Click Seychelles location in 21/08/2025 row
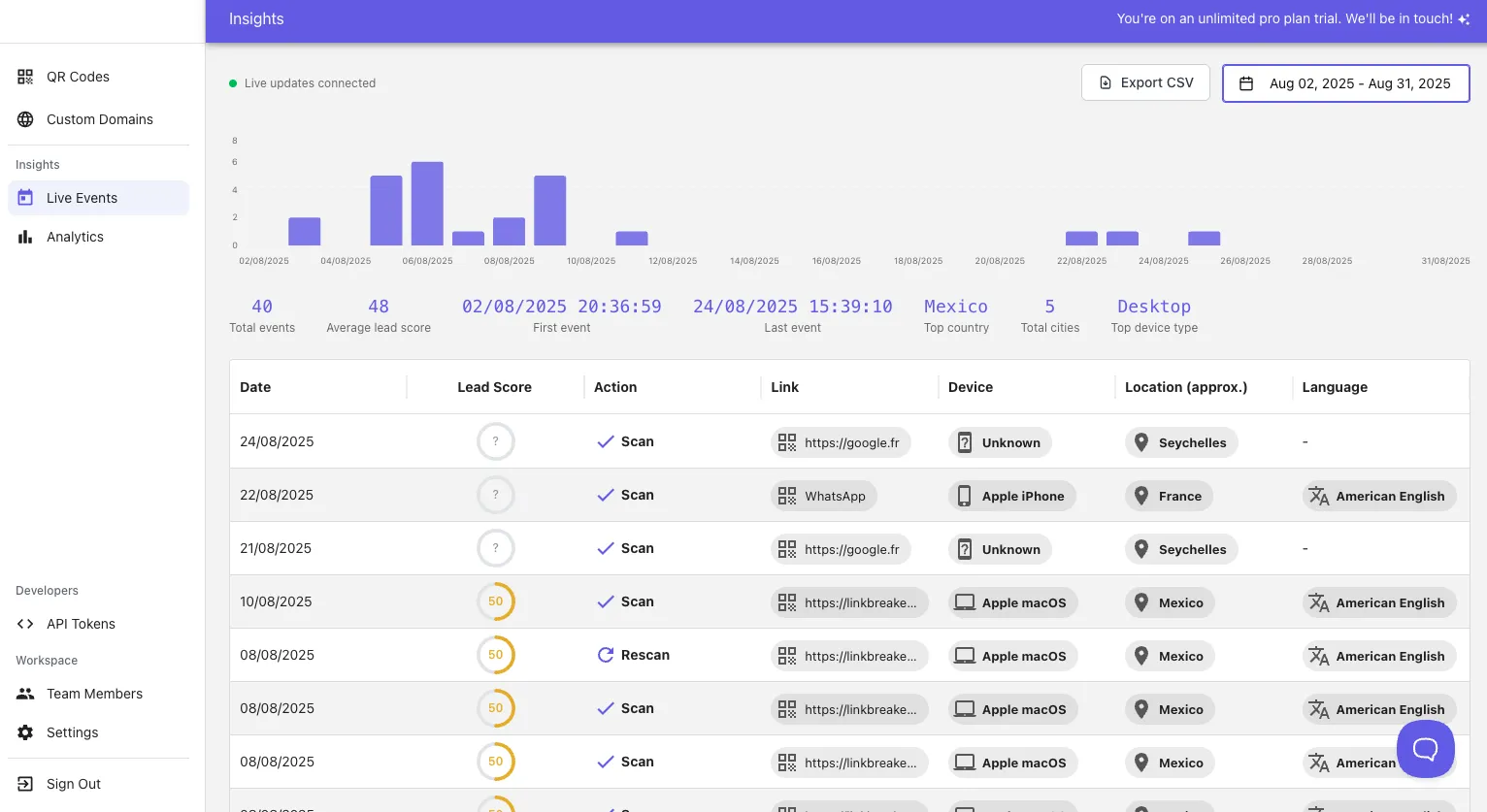Viewport: 1487px width, 812px height. [1181, 549]
